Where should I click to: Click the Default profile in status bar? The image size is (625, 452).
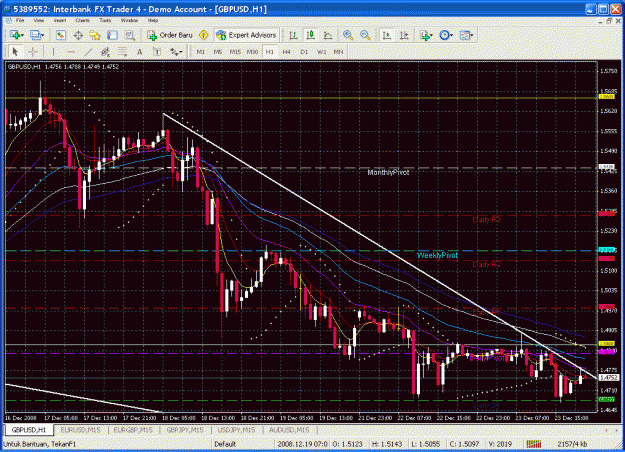[225, 444]
